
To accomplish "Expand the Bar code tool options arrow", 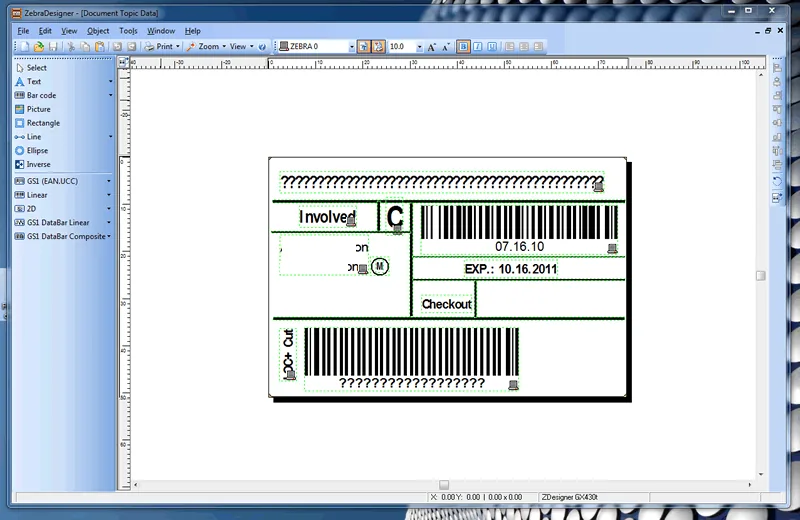I will (x=110, y=95).
